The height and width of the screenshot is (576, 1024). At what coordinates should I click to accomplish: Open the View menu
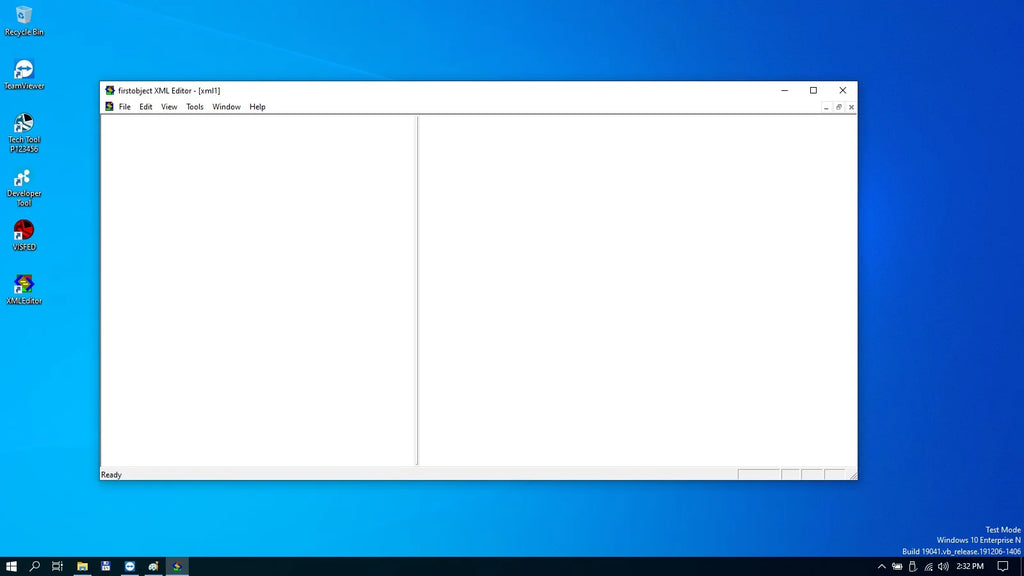169,107
